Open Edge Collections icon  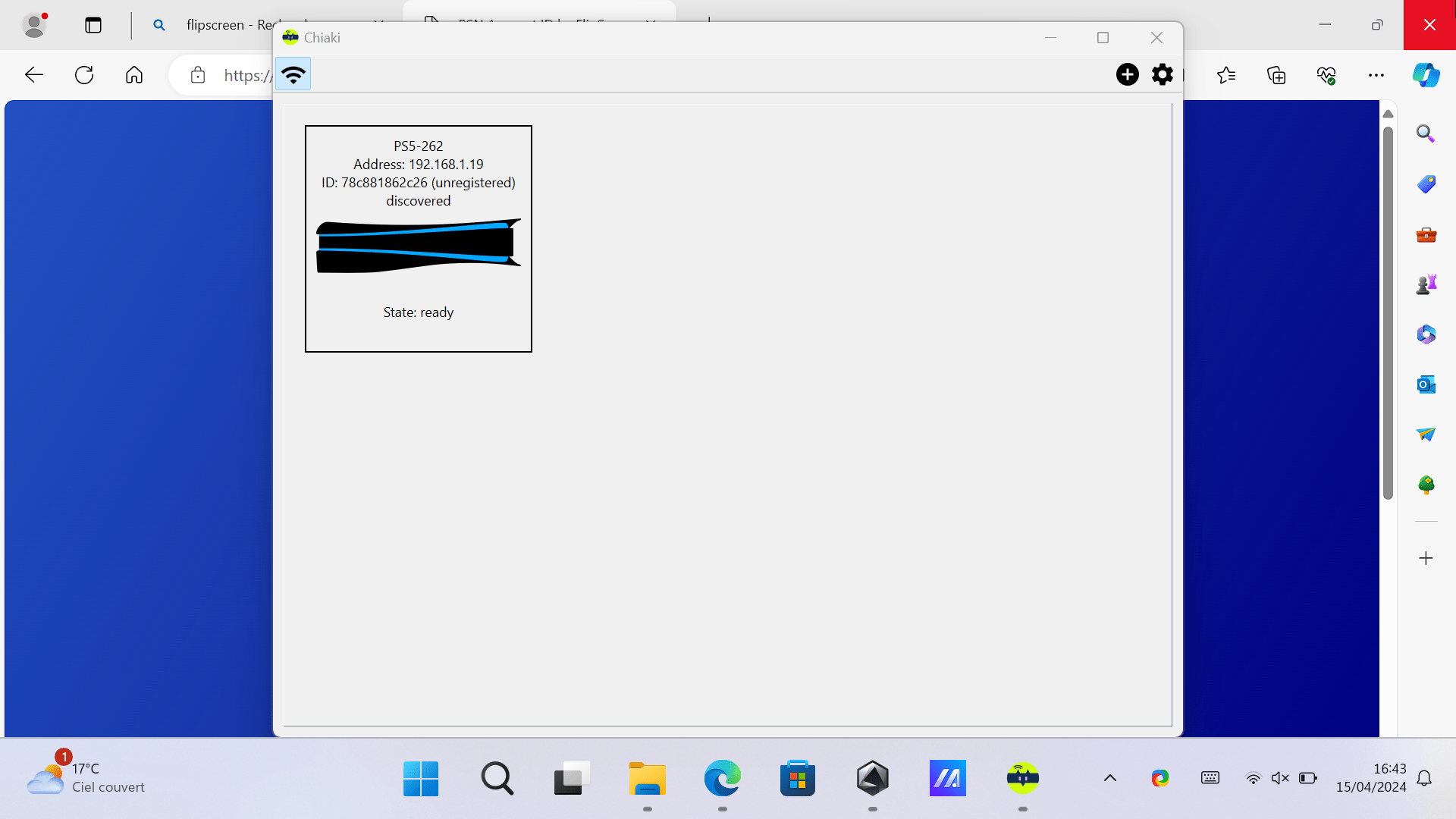1276,75
